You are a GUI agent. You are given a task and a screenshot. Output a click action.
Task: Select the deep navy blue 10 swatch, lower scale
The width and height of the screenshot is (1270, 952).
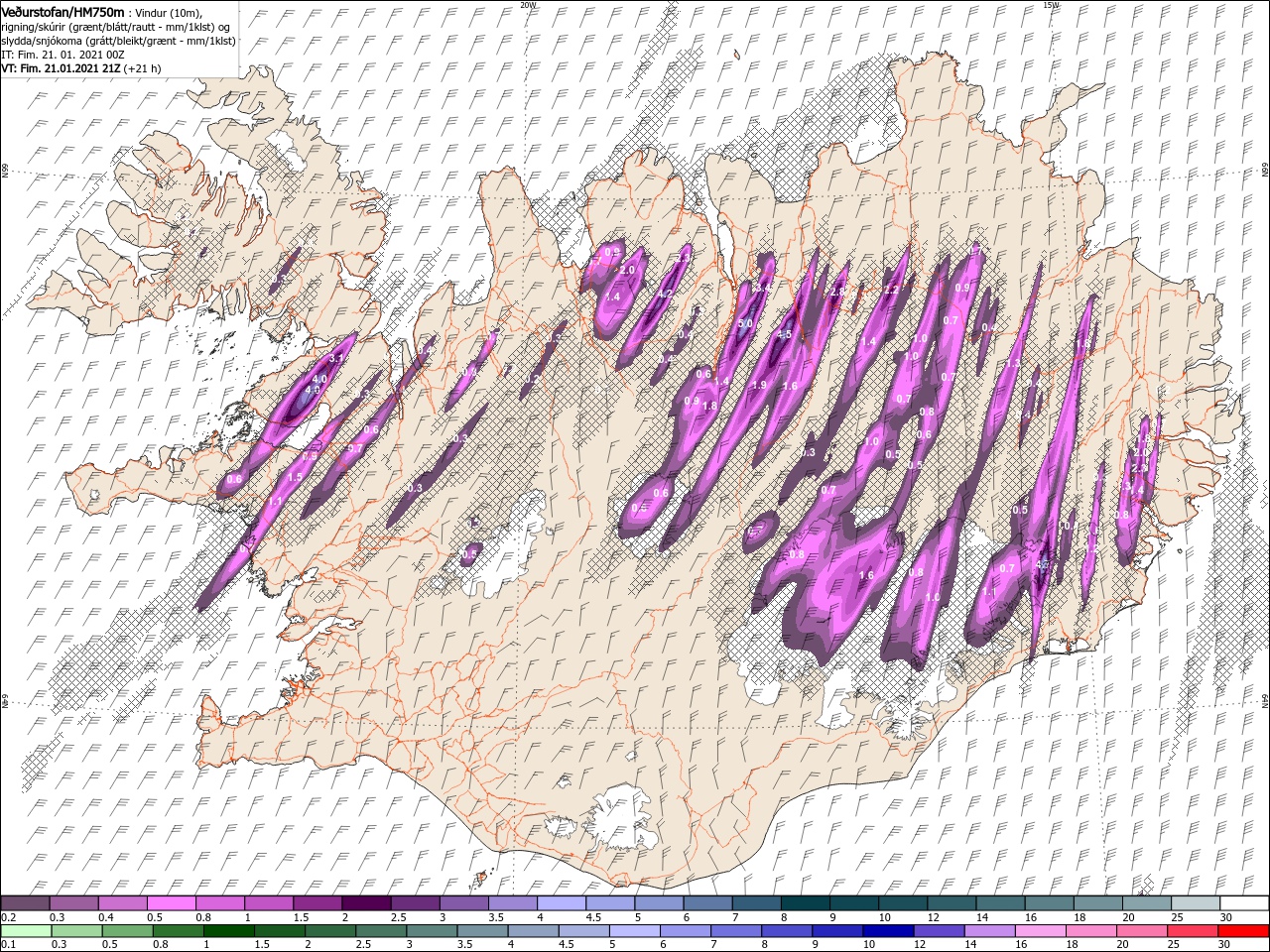point(889,931)
